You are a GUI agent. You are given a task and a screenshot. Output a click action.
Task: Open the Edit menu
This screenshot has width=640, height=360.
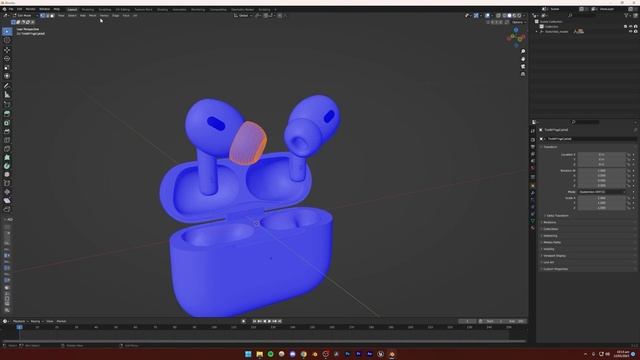coord(20,9)
